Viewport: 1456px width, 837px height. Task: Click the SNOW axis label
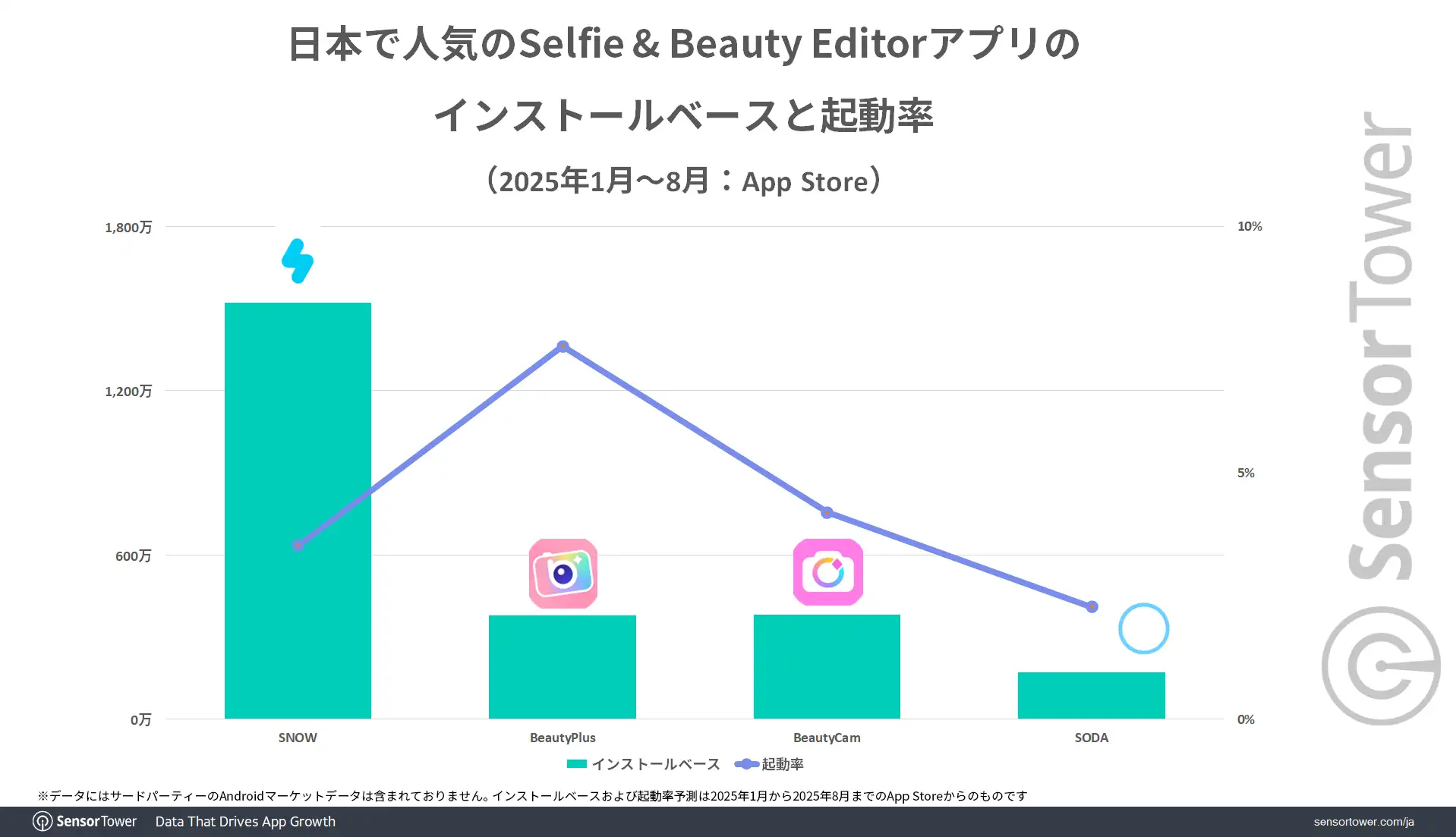298,738
